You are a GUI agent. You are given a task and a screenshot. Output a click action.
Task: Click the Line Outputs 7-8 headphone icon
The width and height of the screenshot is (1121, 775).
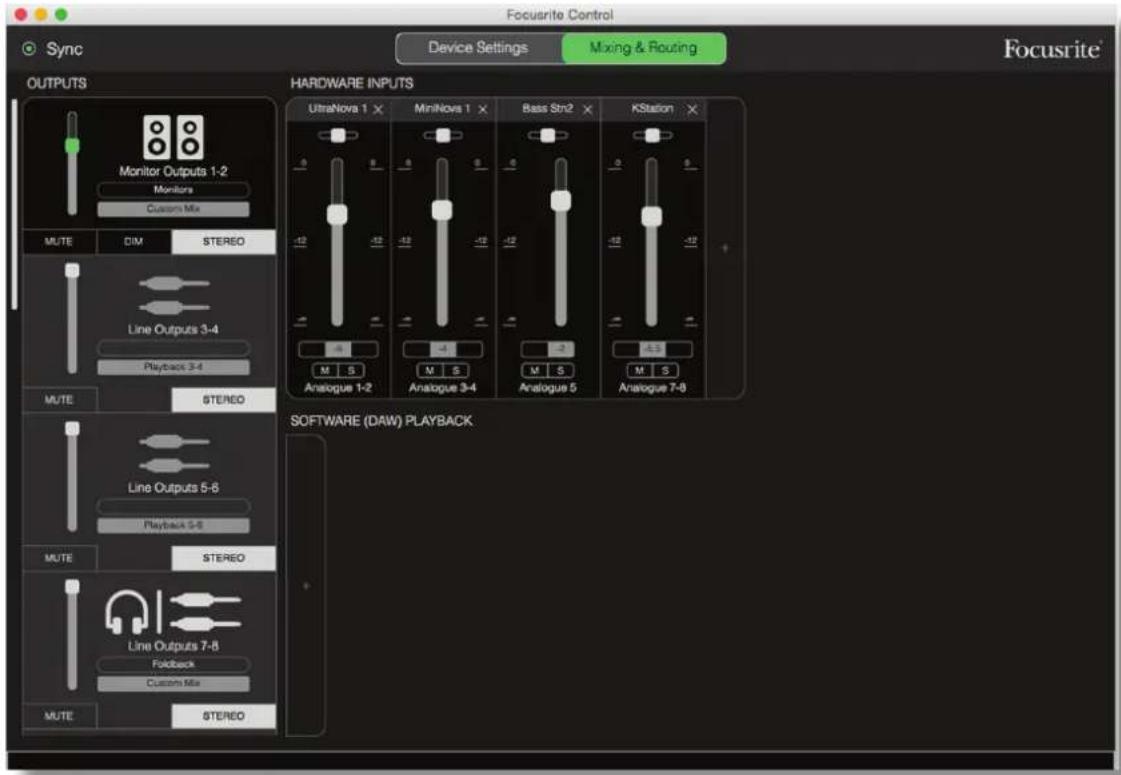click(127, 612)
